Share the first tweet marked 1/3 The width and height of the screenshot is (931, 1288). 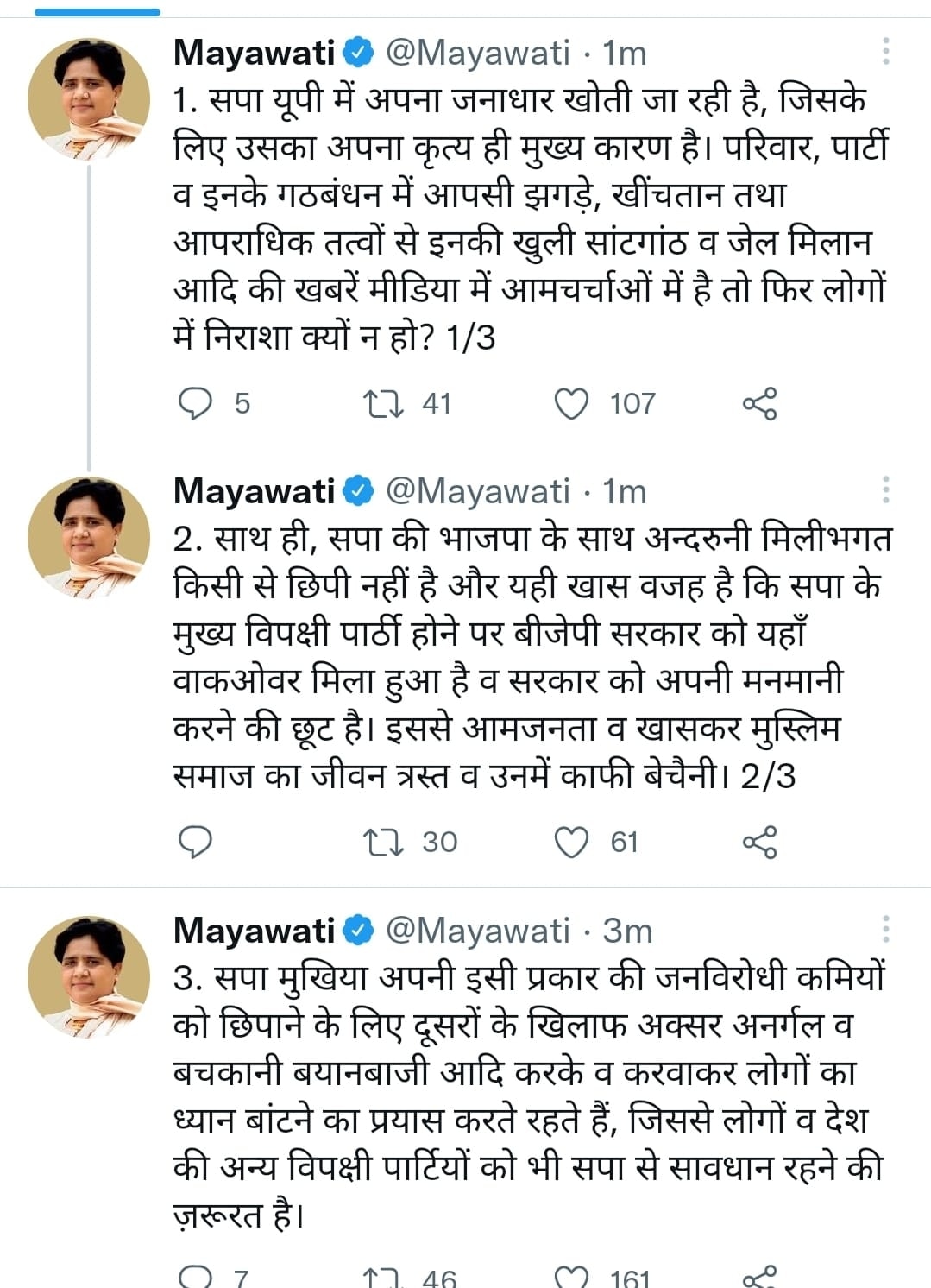click(759, 403)
